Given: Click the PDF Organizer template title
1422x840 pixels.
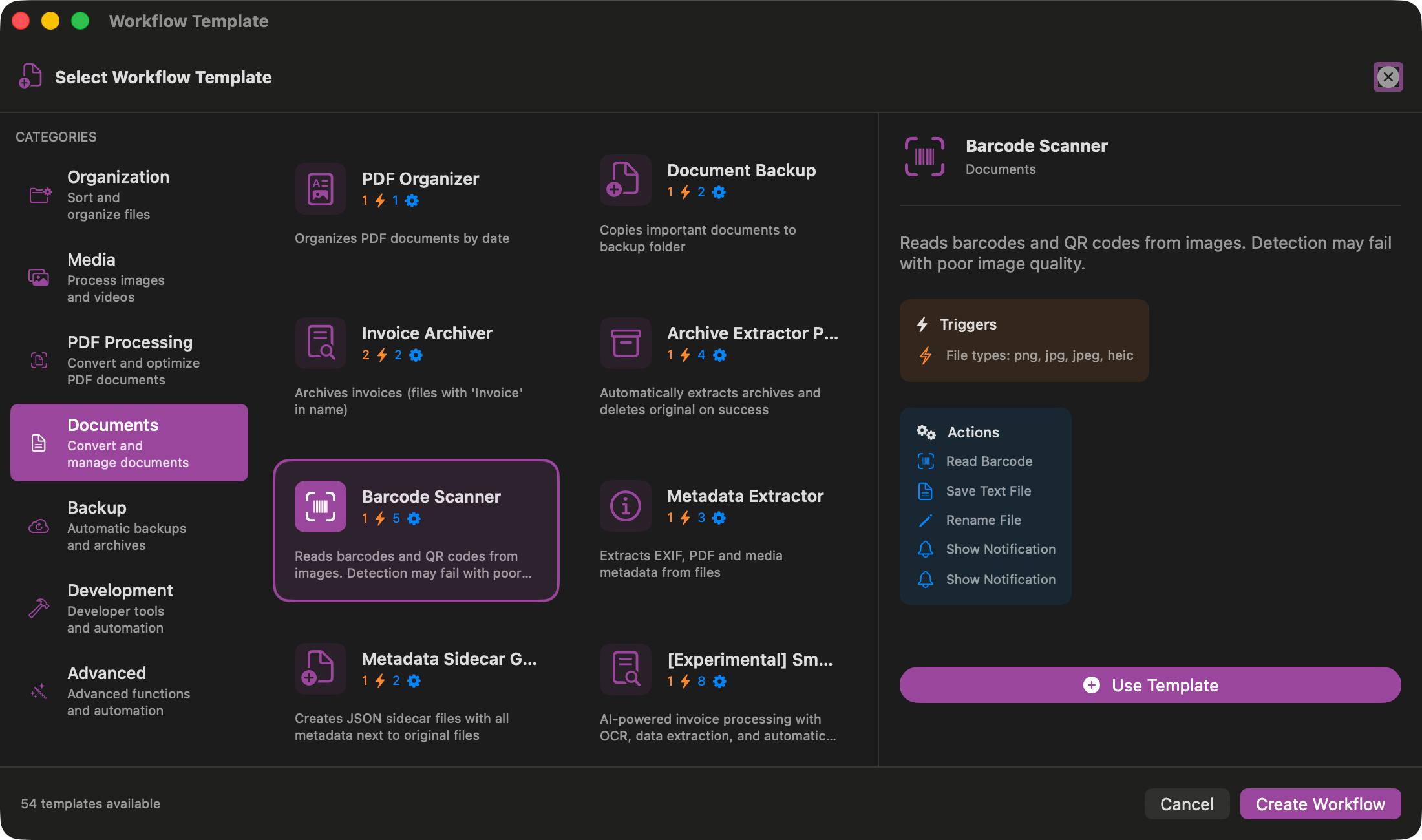Looking at the screenshot, I should click(x=420, y=178).
